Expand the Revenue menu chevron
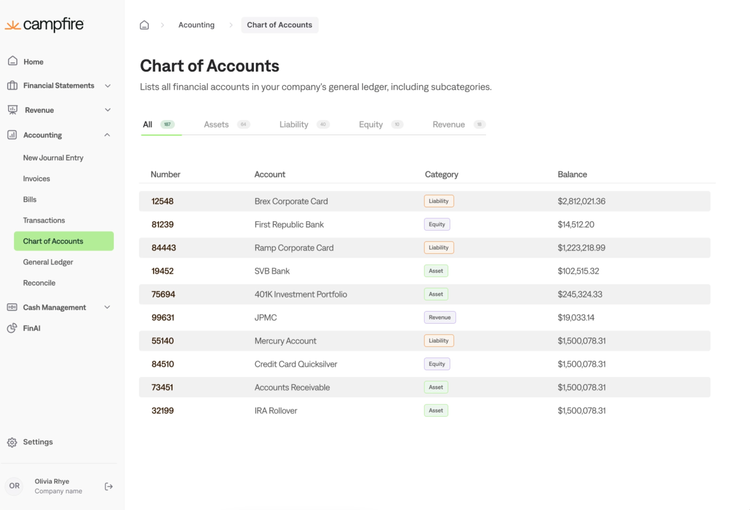This screenshot has width=750, height=510. point(108,110)
